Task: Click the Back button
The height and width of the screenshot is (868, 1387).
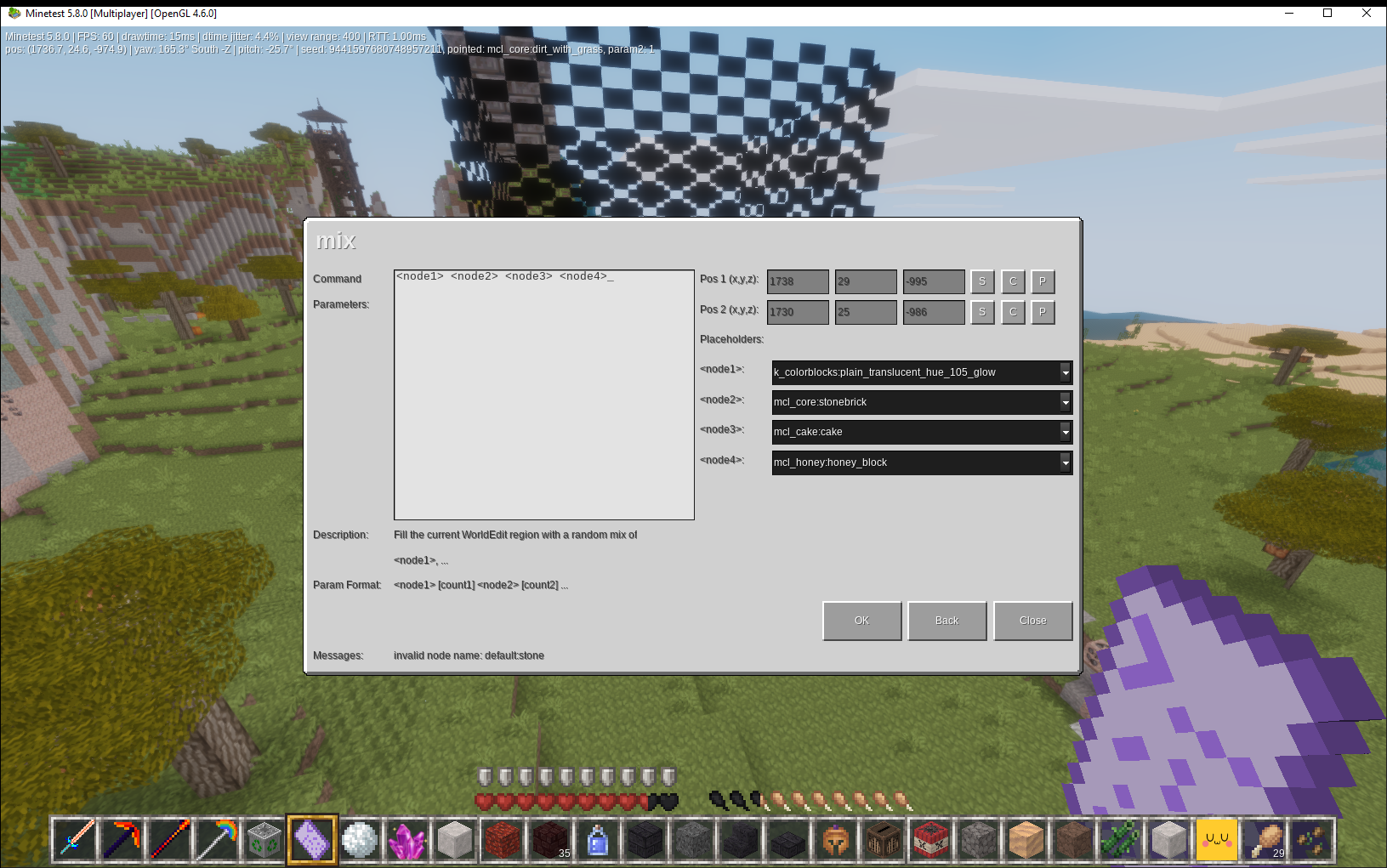Action: [946, 621]
